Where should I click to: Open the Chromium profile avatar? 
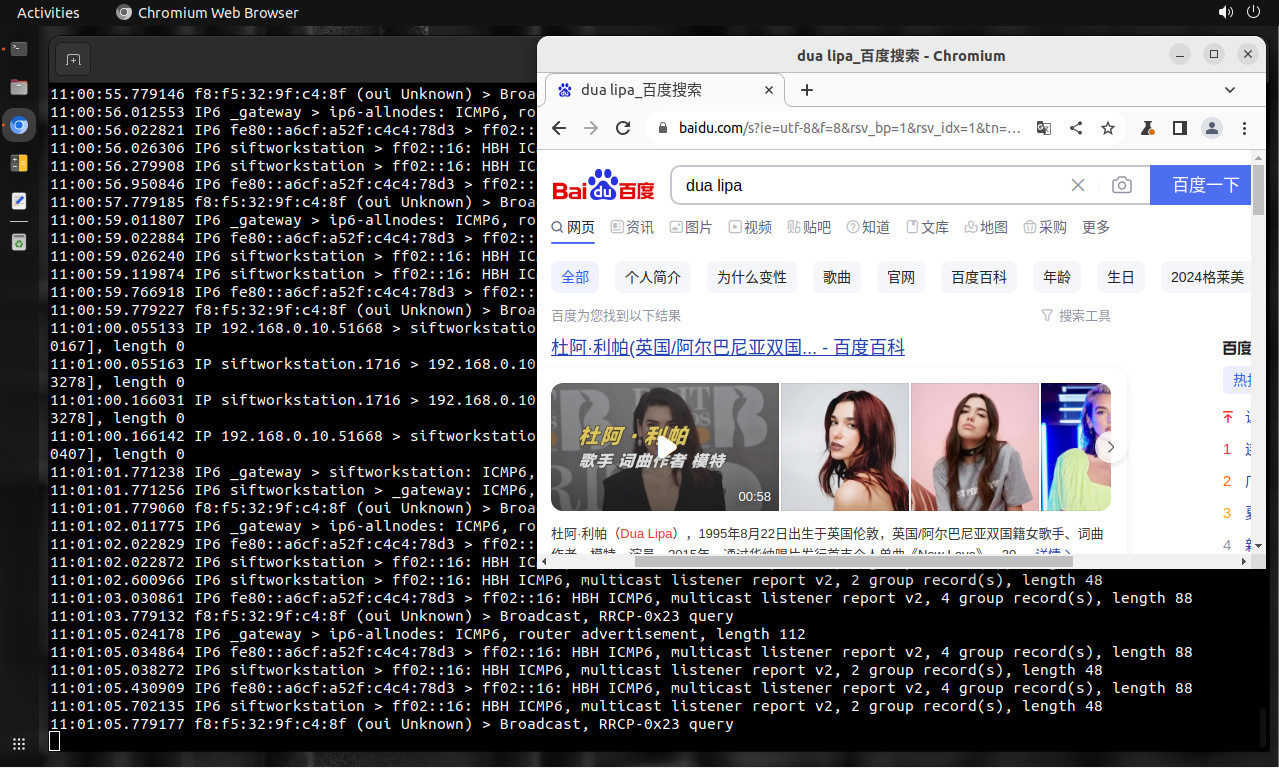(1212, 128)
